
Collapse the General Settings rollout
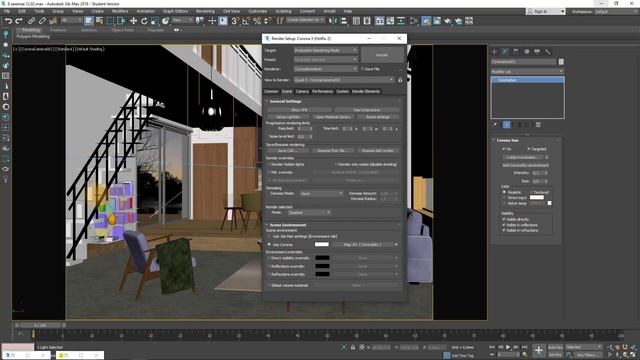click(x=285, y=101)
